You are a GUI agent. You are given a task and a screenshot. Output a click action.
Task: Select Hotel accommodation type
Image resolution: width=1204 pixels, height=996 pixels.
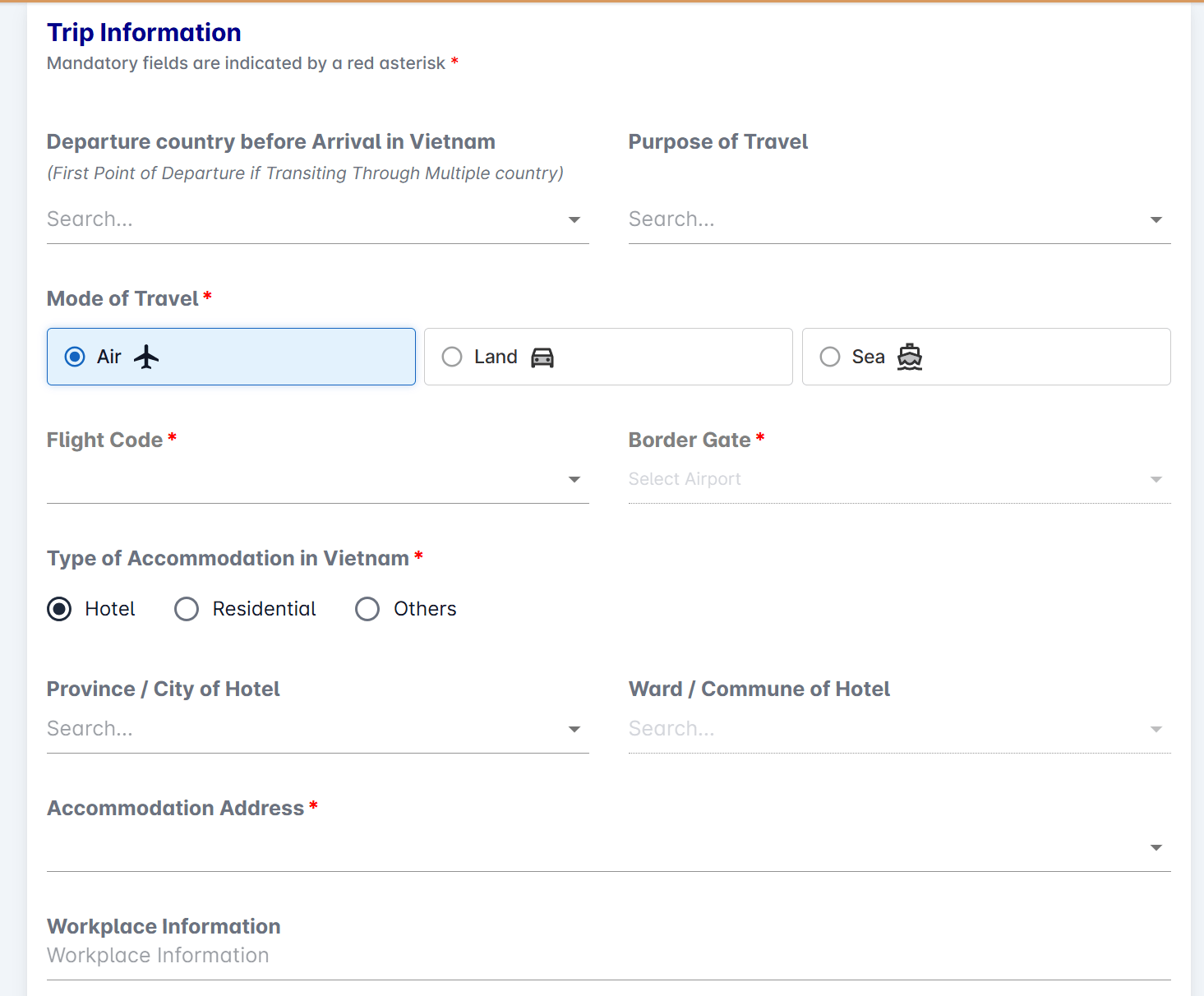59,609
